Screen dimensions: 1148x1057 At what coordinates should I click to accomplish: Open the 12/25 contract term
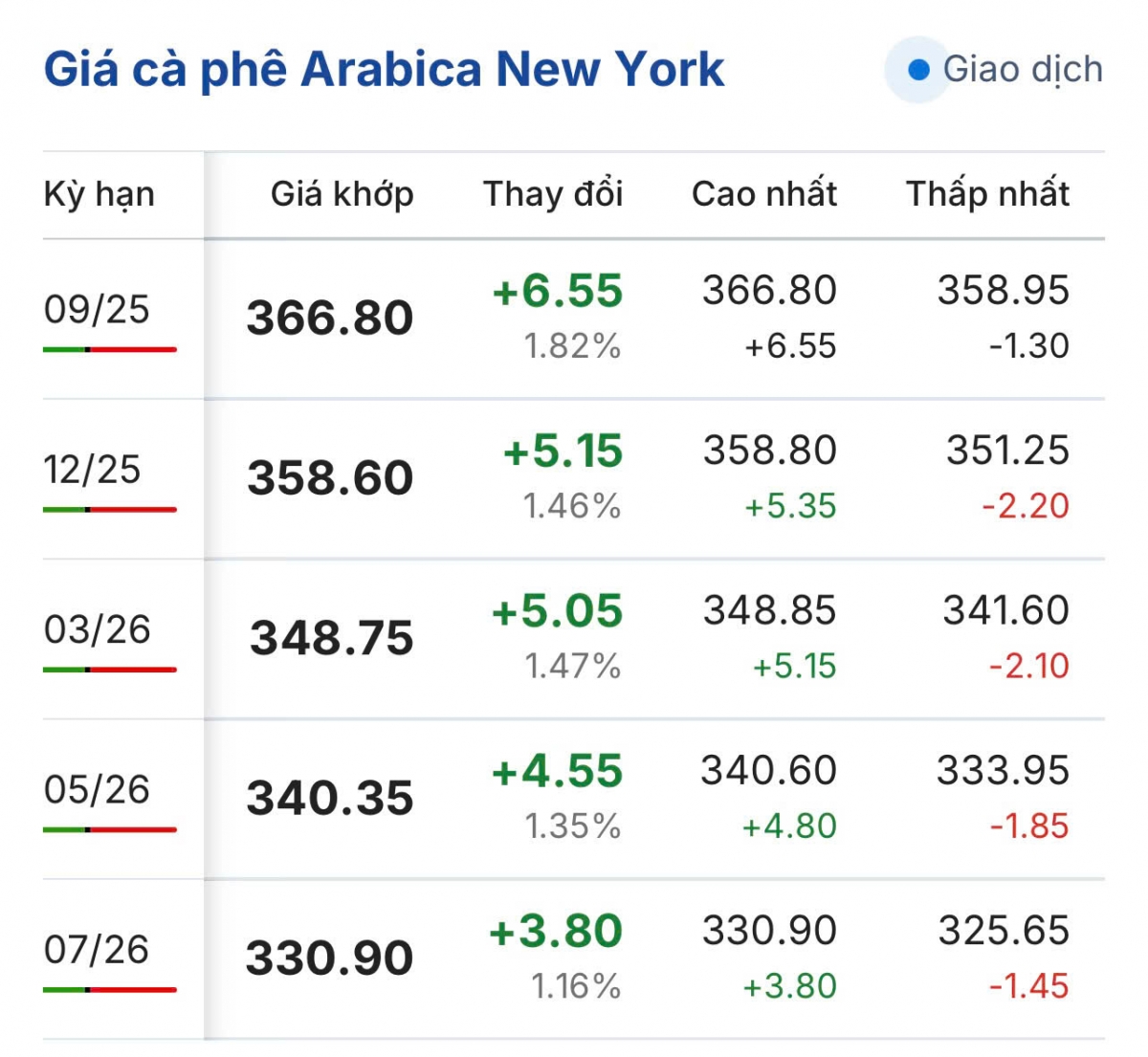pos(92,470)
